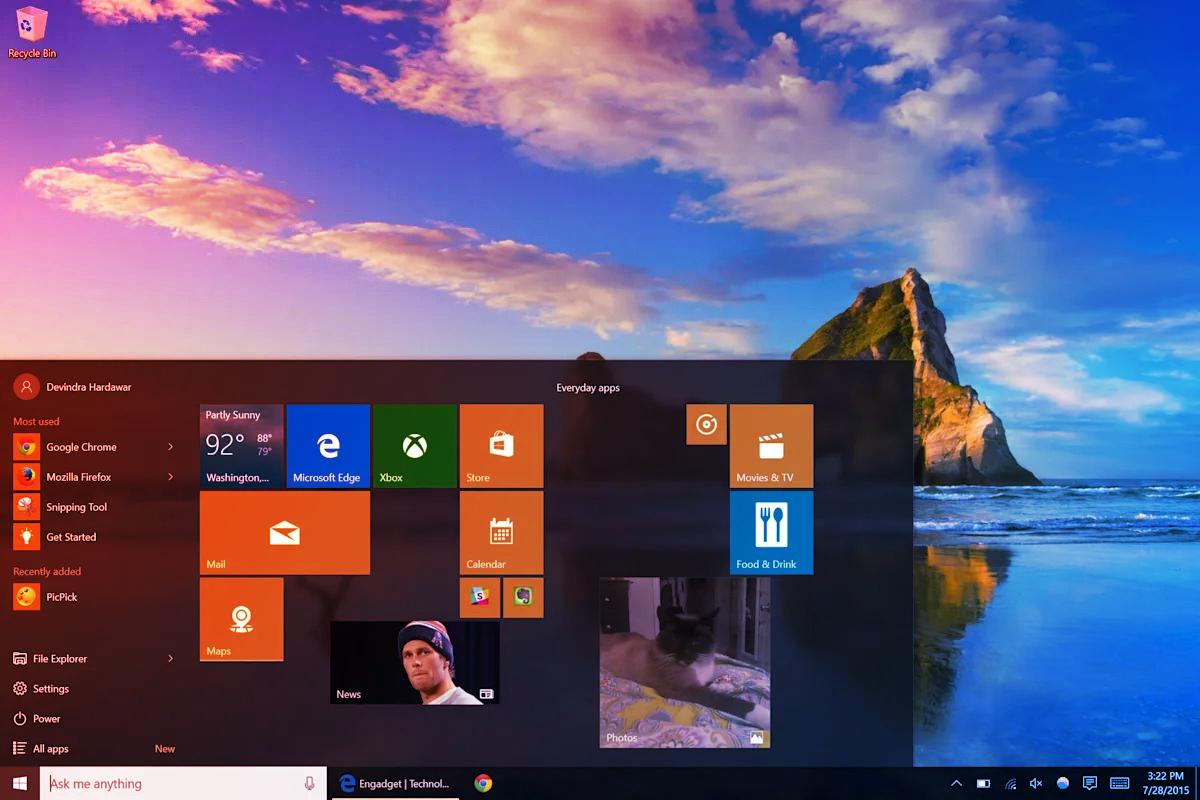Click the round blue tray app icon

click(x=1063, y=784)
